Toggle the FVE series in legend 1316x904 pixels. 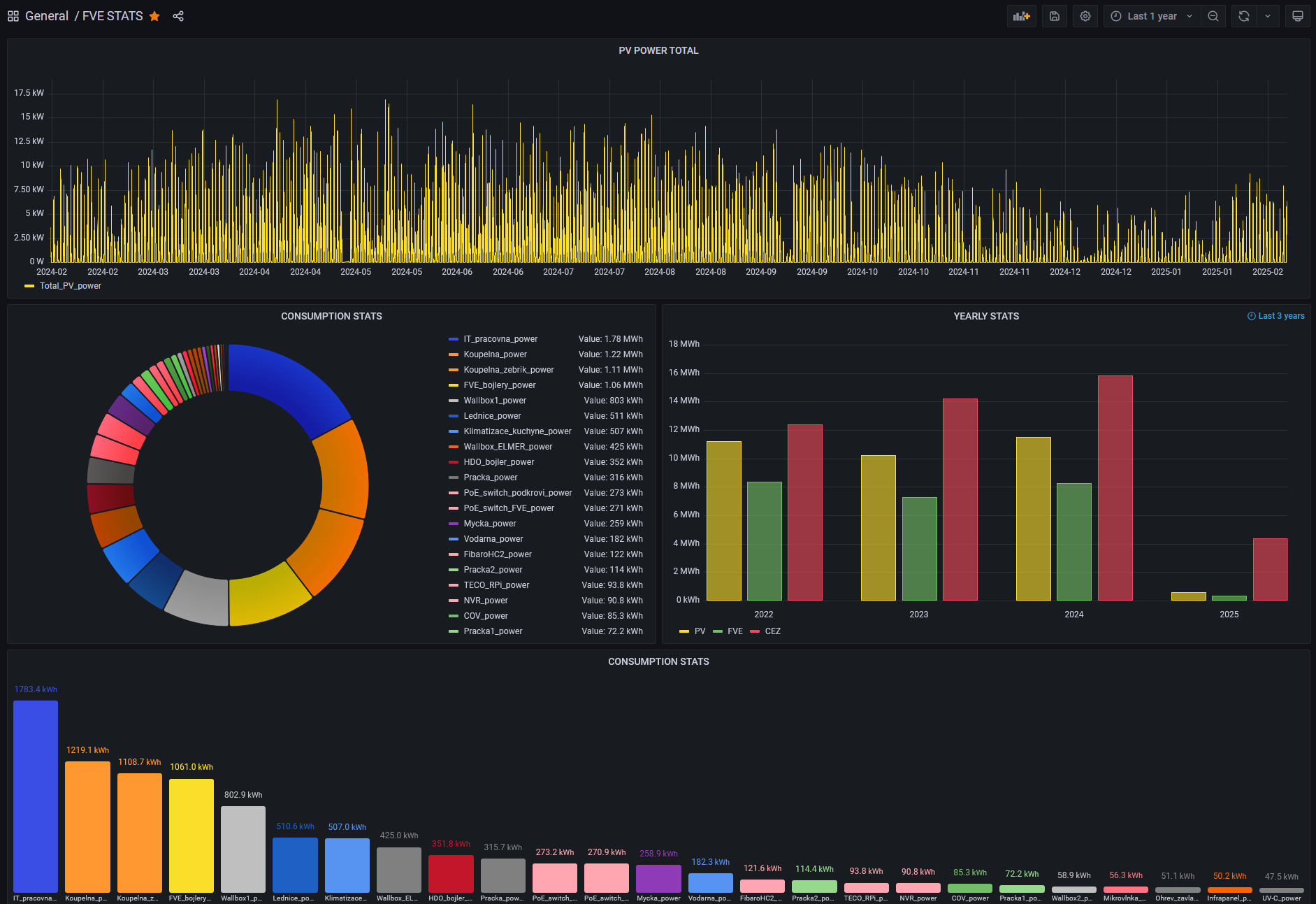coord(735,631)
